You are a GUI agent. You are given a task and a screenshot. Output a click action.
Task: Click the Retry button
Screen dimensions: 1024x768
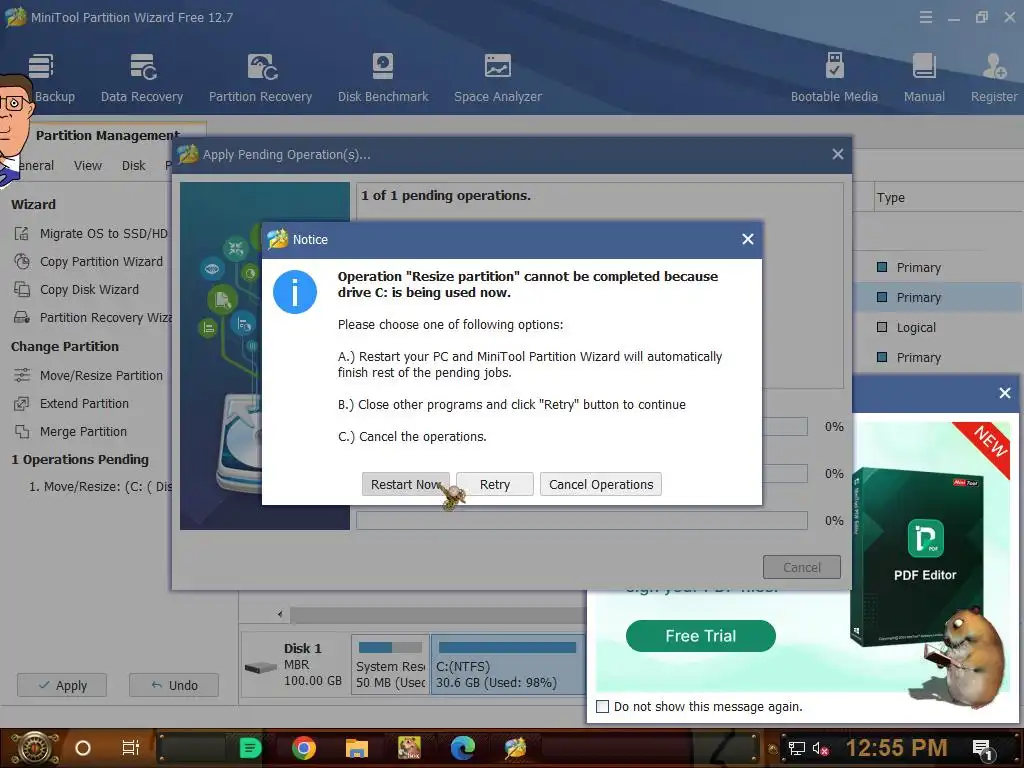click(x=494, y=484)
